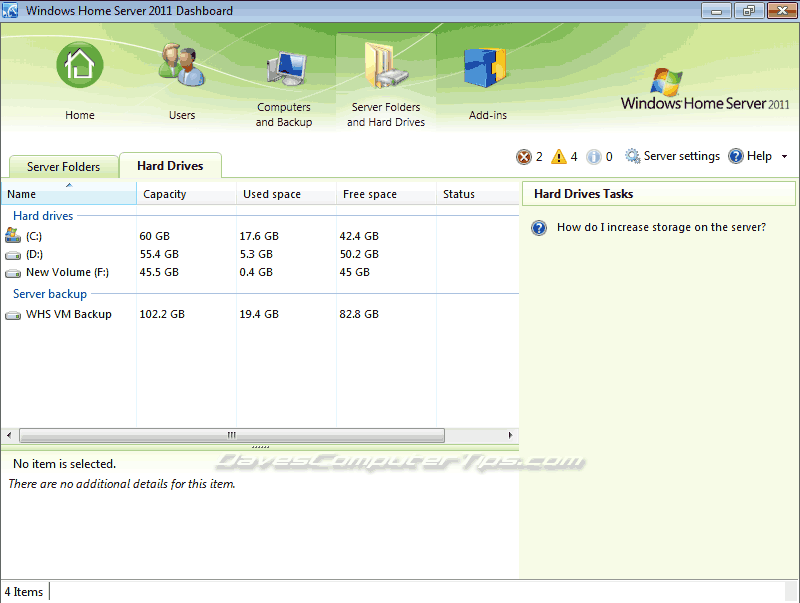Click the blue informational alerts icon
800x603 pixels.
(x=593, y=157)
